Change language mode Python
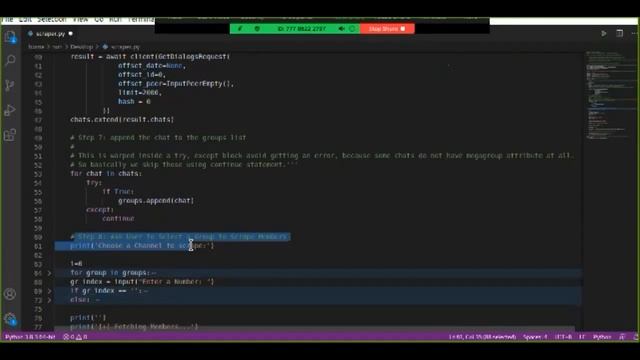 [602, 337]
